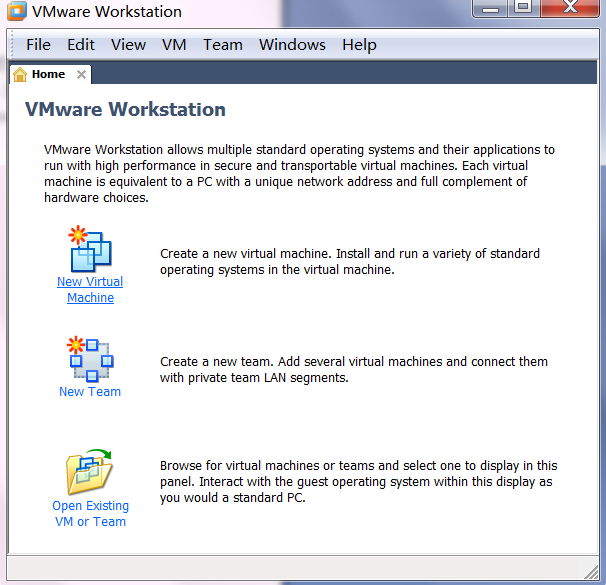
Task: Close the VMware Workstation window
Action: (x=570, y=8)
